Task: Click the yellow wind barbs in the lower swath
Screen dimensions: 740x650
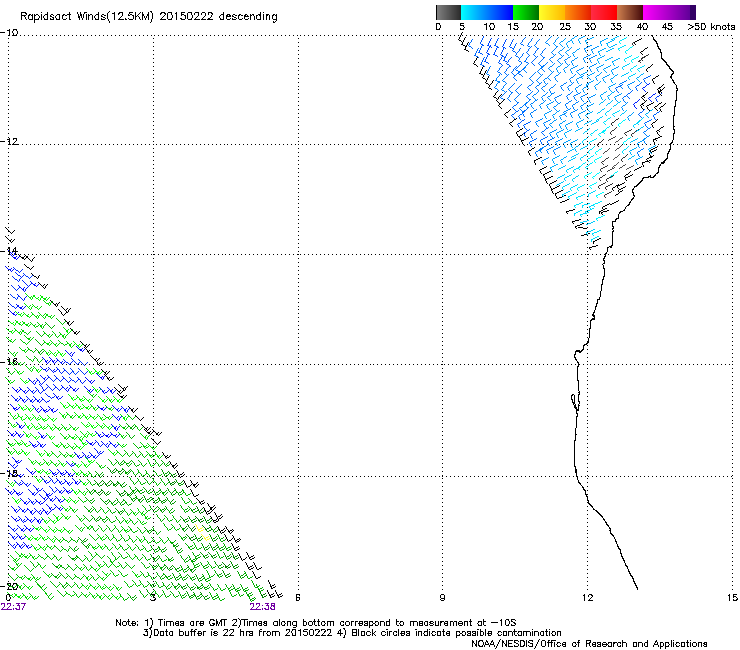Action: click(202, 532)
